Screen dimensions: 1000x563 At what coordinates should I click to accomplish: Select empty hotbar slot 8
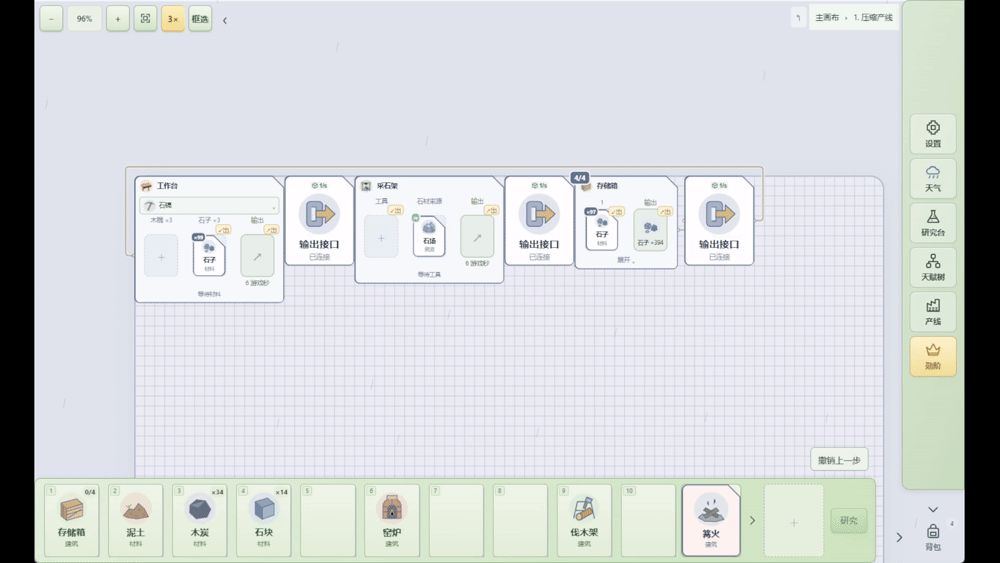[520, 520]
